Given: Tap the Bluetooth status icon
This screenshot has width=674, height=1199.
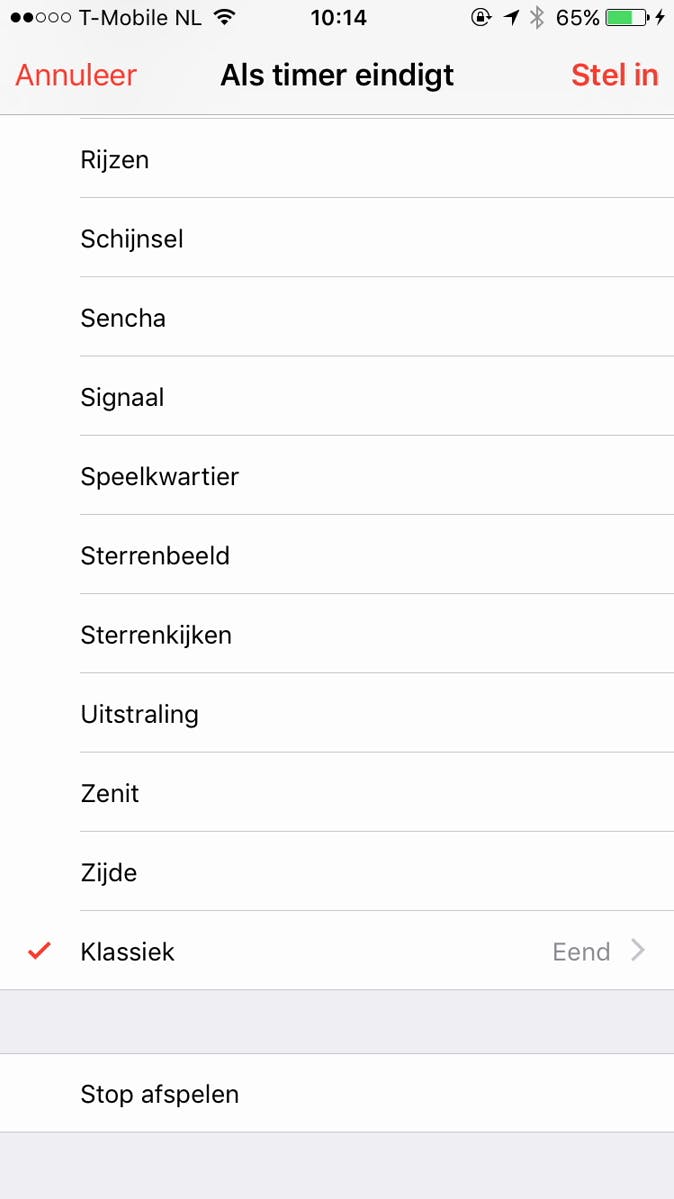Looking at the screenshot, I should point(537,17).
